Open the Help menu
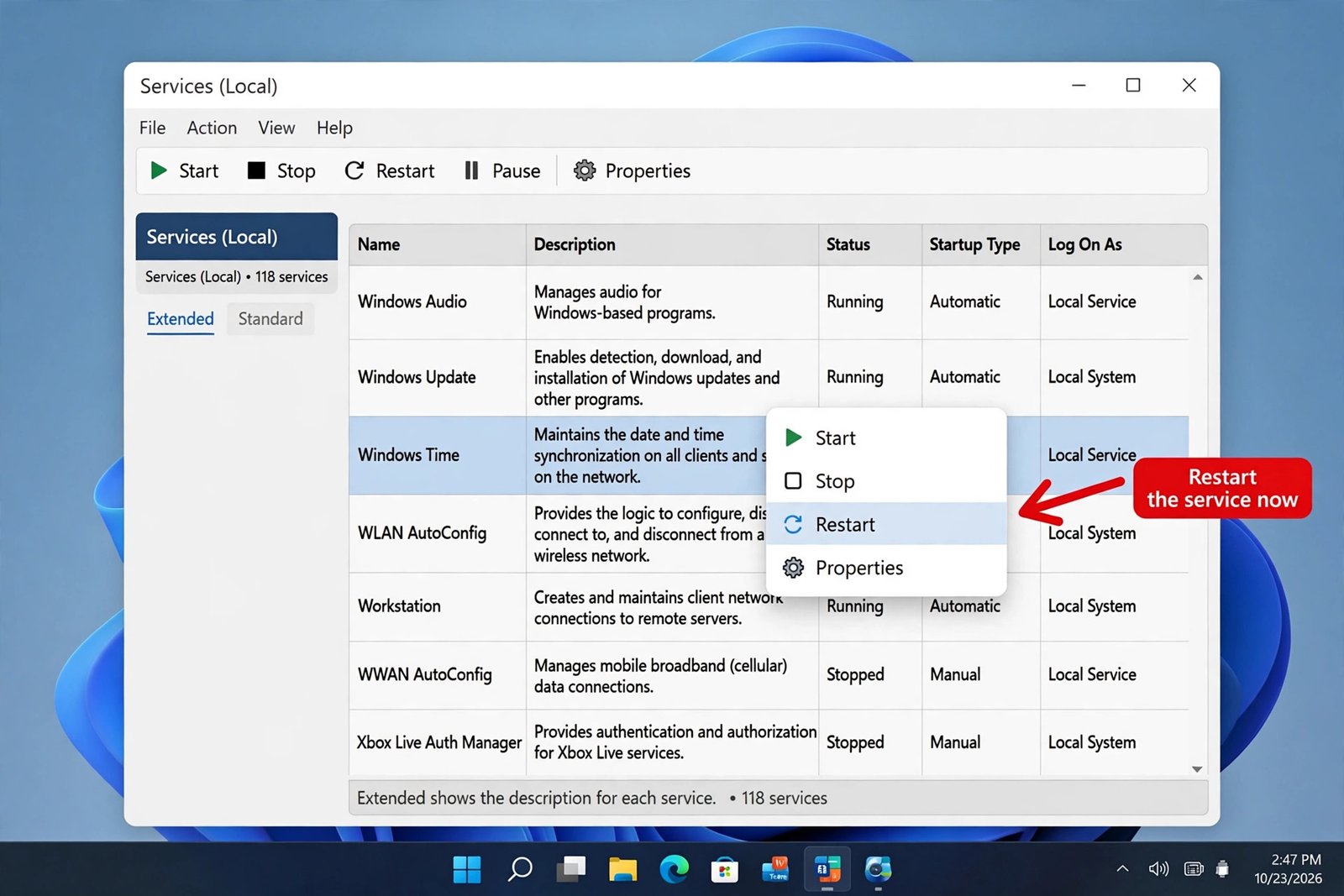The width and height of the screenshot is (1344, 896). click(334, 128)
